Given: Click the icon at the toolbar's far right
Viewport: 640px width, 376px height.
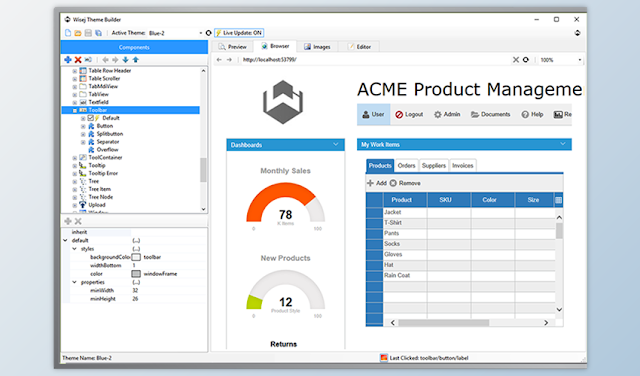Looking at the screenshot, I should coord(577,33).
